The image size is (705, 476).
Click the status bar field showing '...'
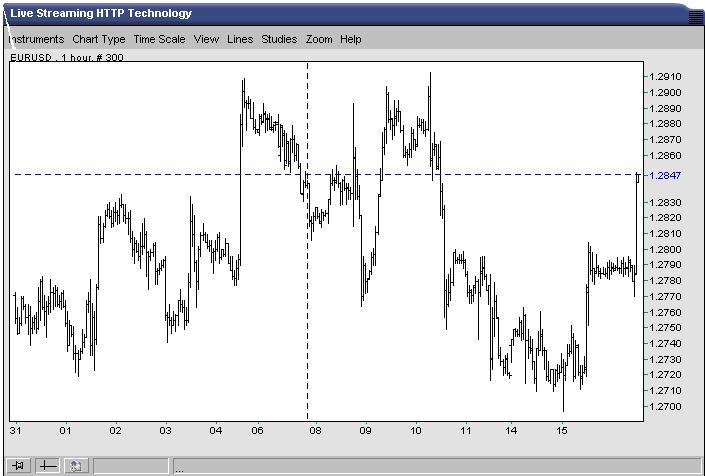(436, 466)
